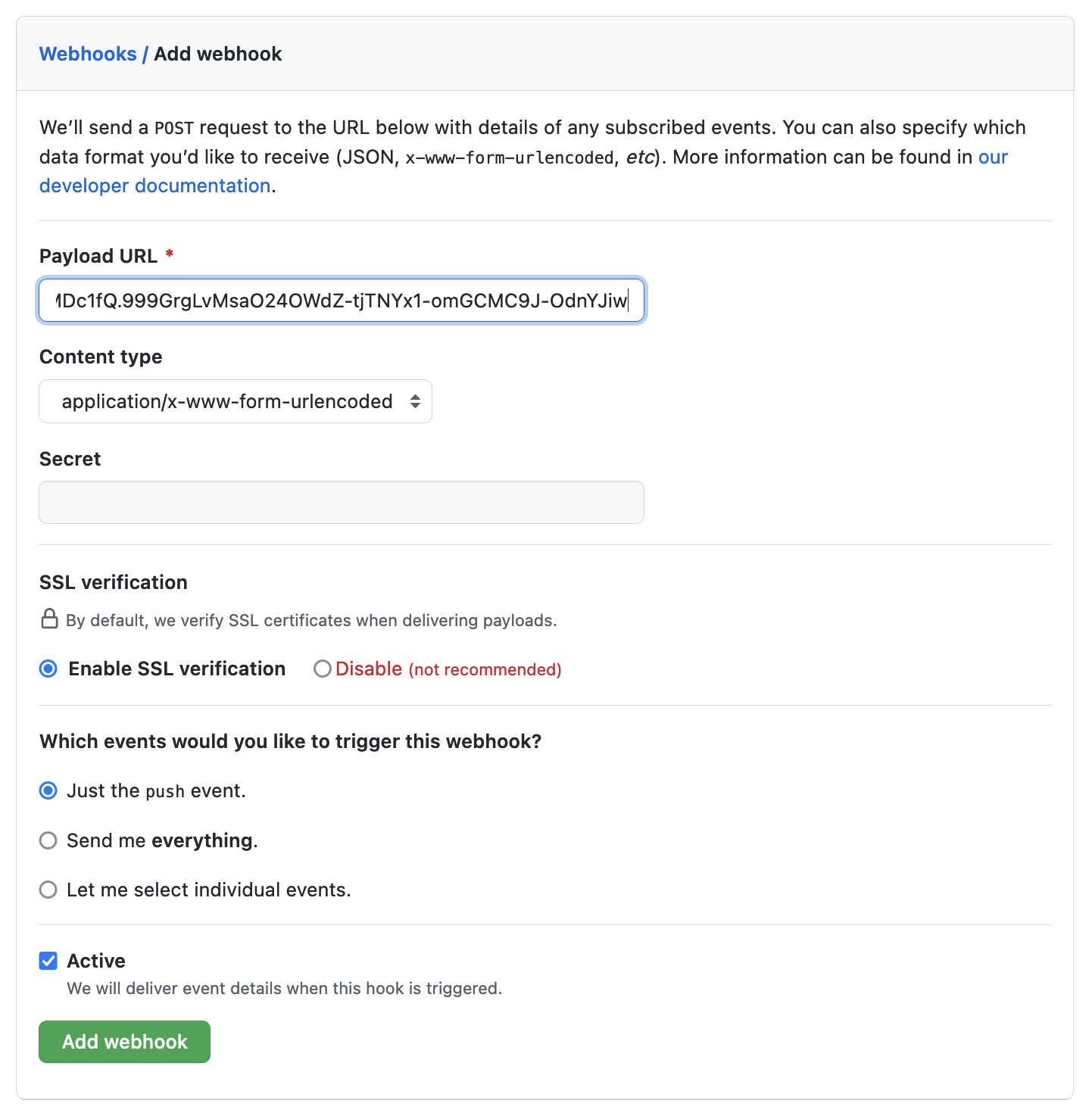Focus the Secret input field
This screenshot has height=1116, width=1092.
point(341,502)
